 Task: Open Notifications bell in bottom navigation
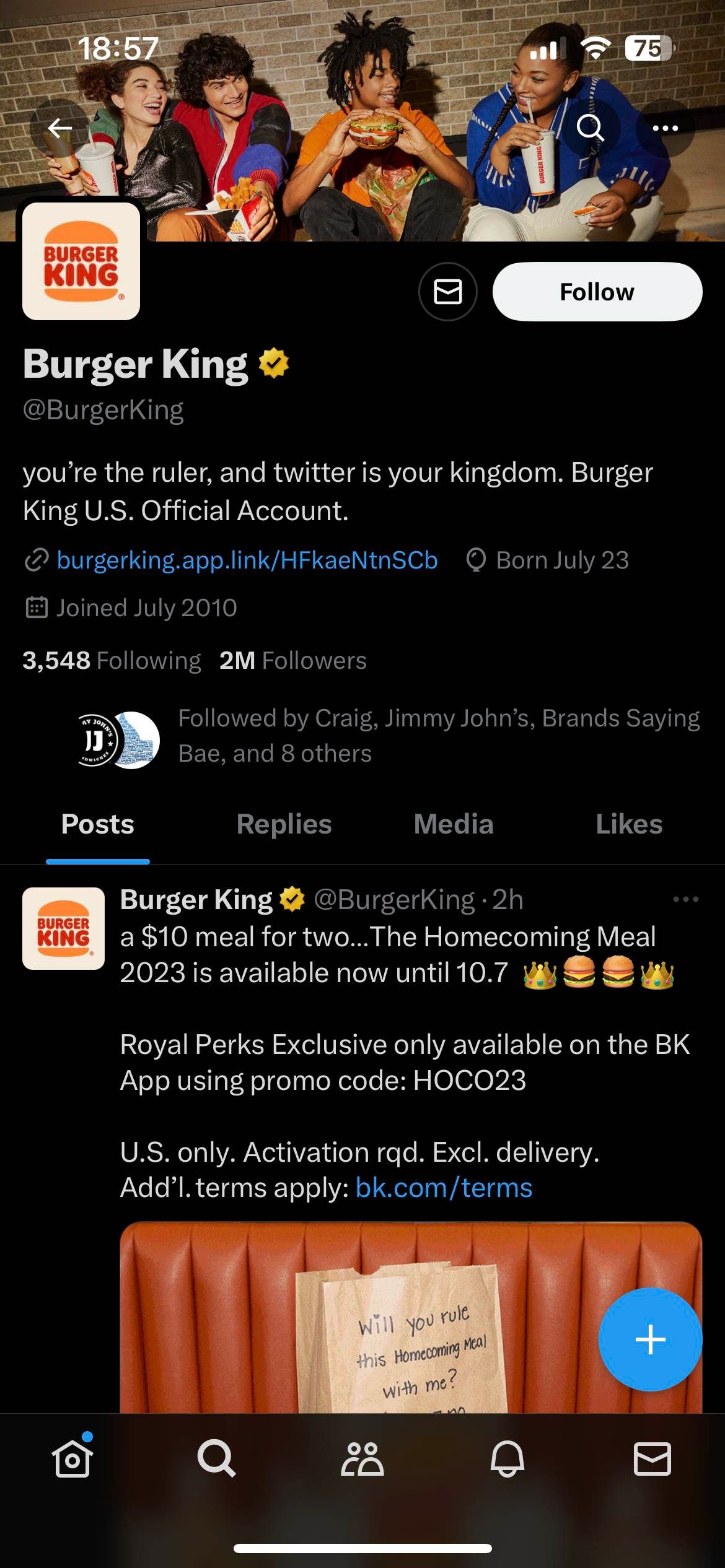507,1458
